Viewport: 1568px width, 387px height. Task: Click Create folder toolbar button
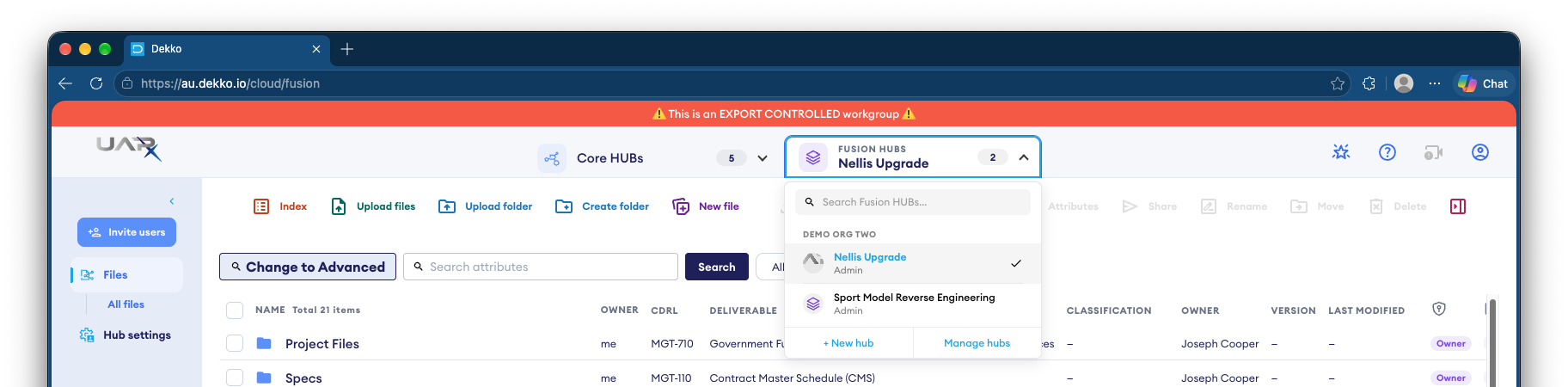(602, 206)
